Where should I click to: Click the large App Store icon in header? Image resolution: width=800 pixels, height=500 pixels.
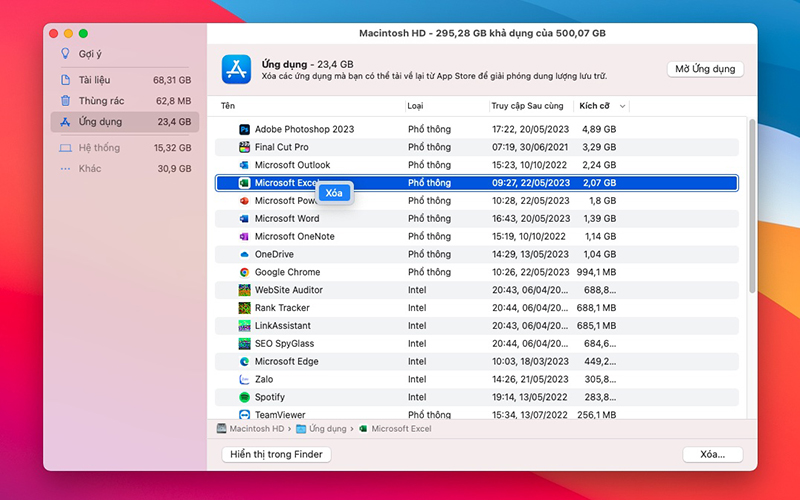236,69
